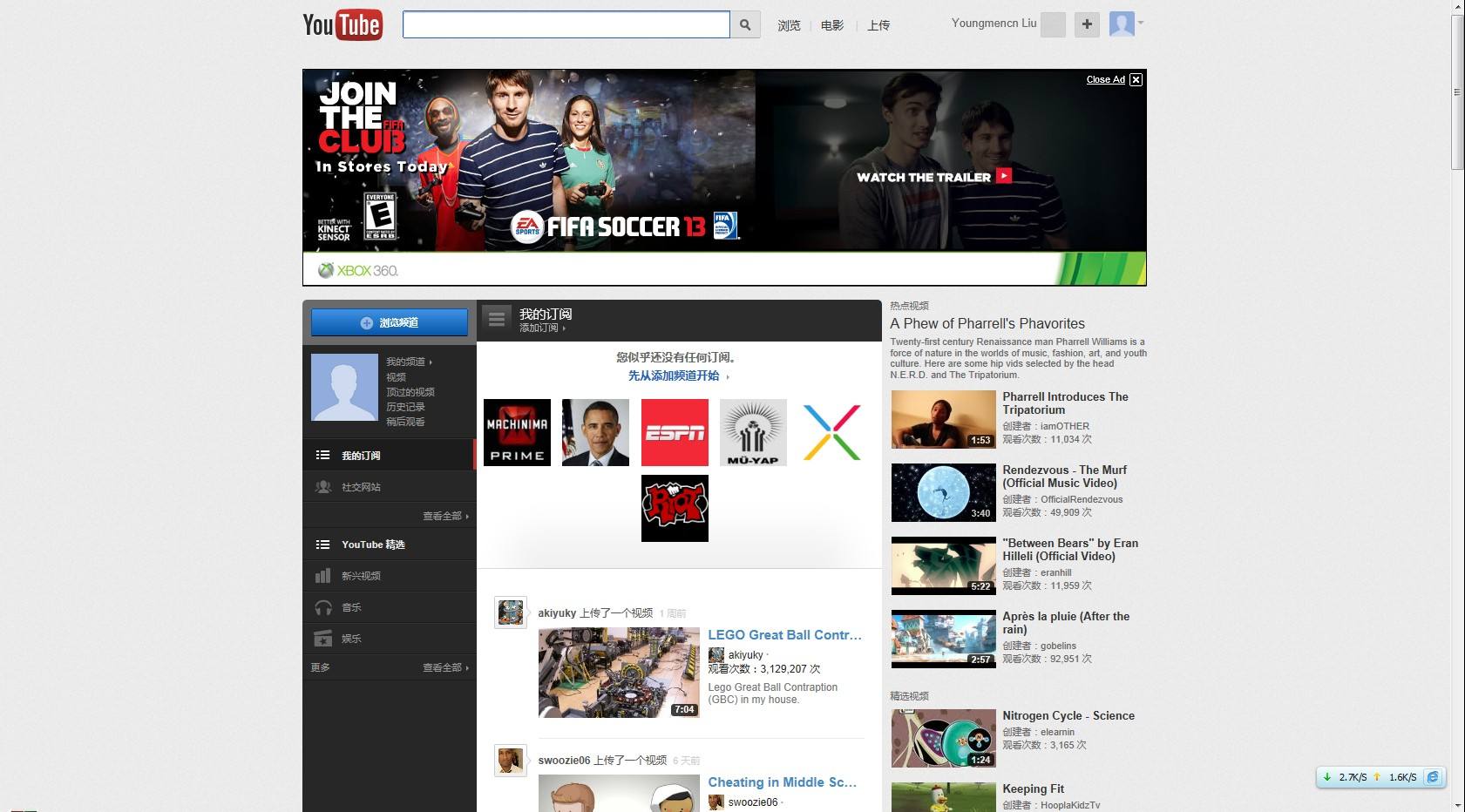This screenshot has height=812, width=1465.
Task: Click the search input field
Action: [566, 24]
